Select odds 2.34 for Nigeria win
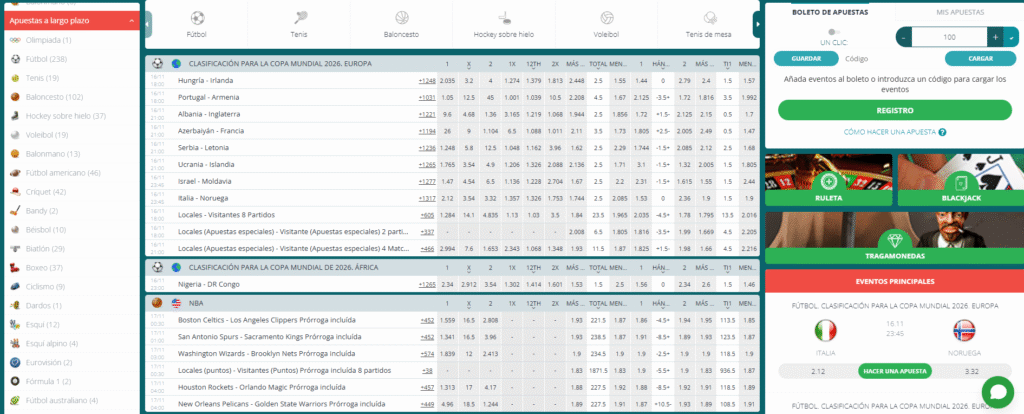The height and width of the screenshot is (414, 1024). [447, 285]
